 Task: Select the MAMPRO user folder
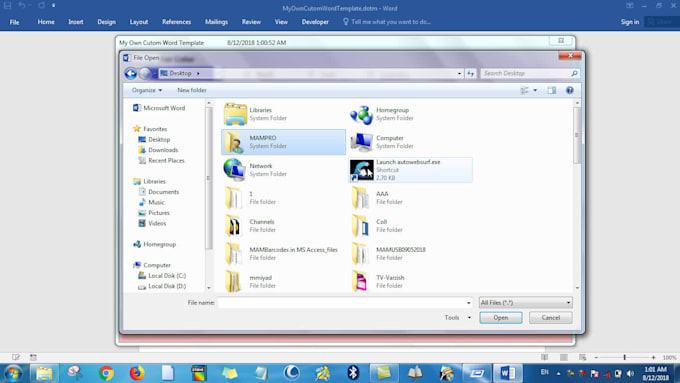[284, 142]
